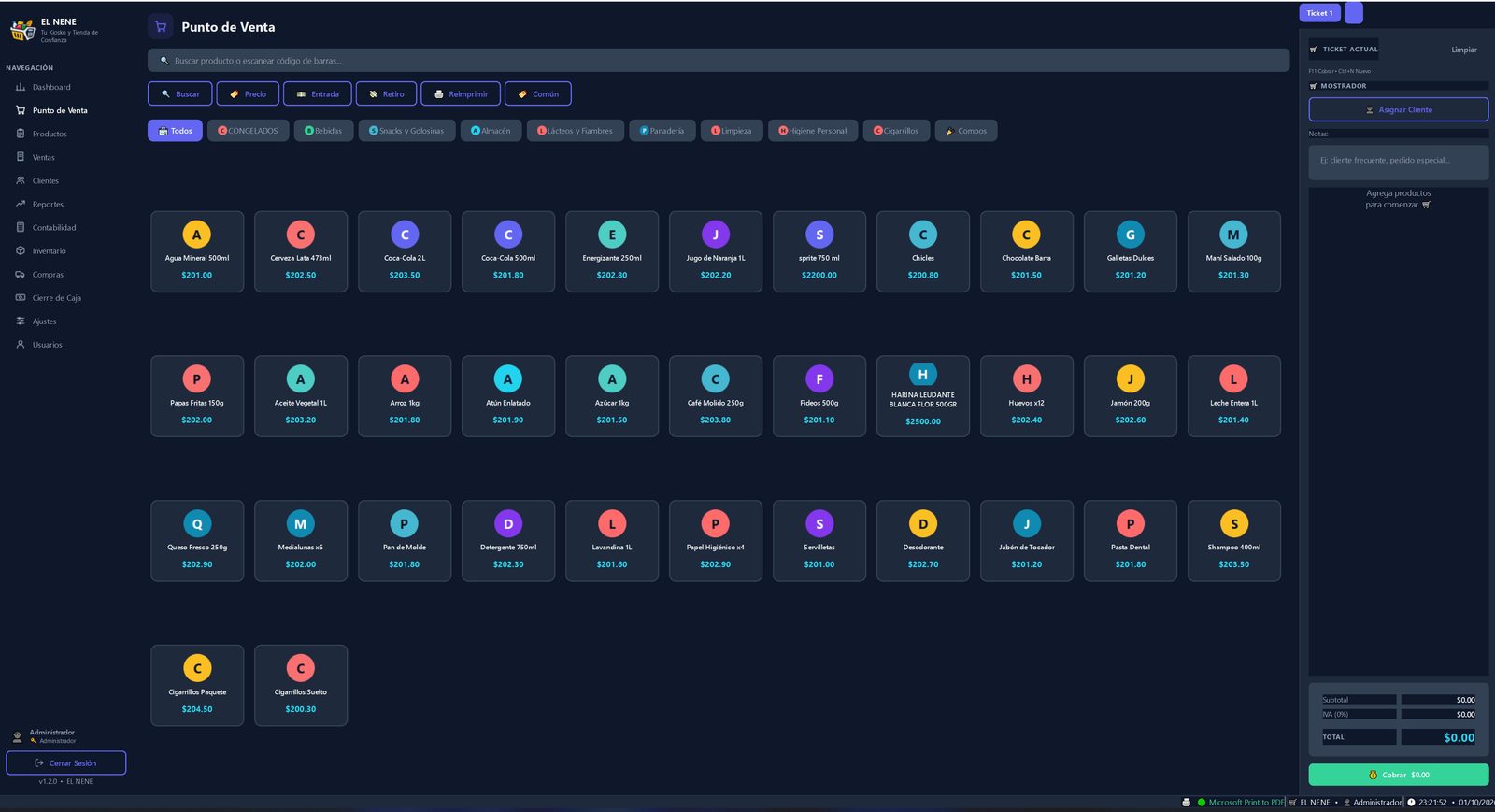The height and width of the screenshot is (812, 1495).
Task: Select Punto de Venta in sidebar
Action: click(x=60, y=110)
